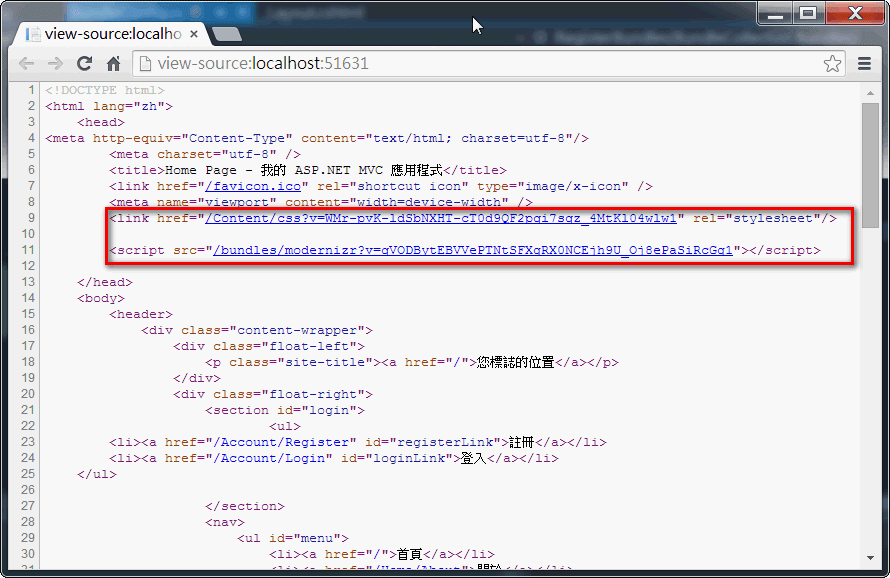Open the /bundles/modernizr script link
Viewport: 890px width, 578px height.
pyautogui.click(x=472, y=250)
